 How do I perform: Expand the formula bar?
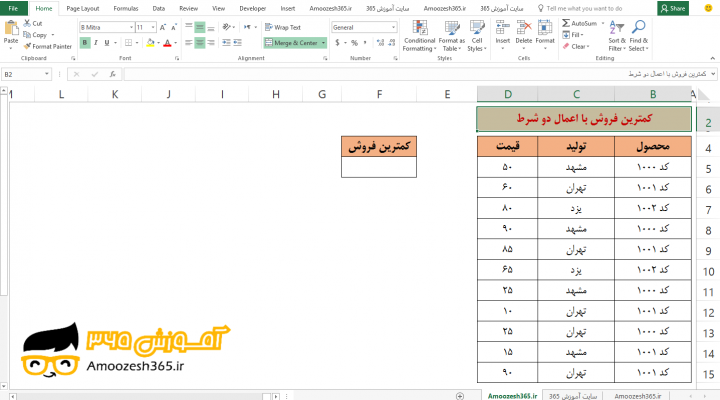point(713,74)
